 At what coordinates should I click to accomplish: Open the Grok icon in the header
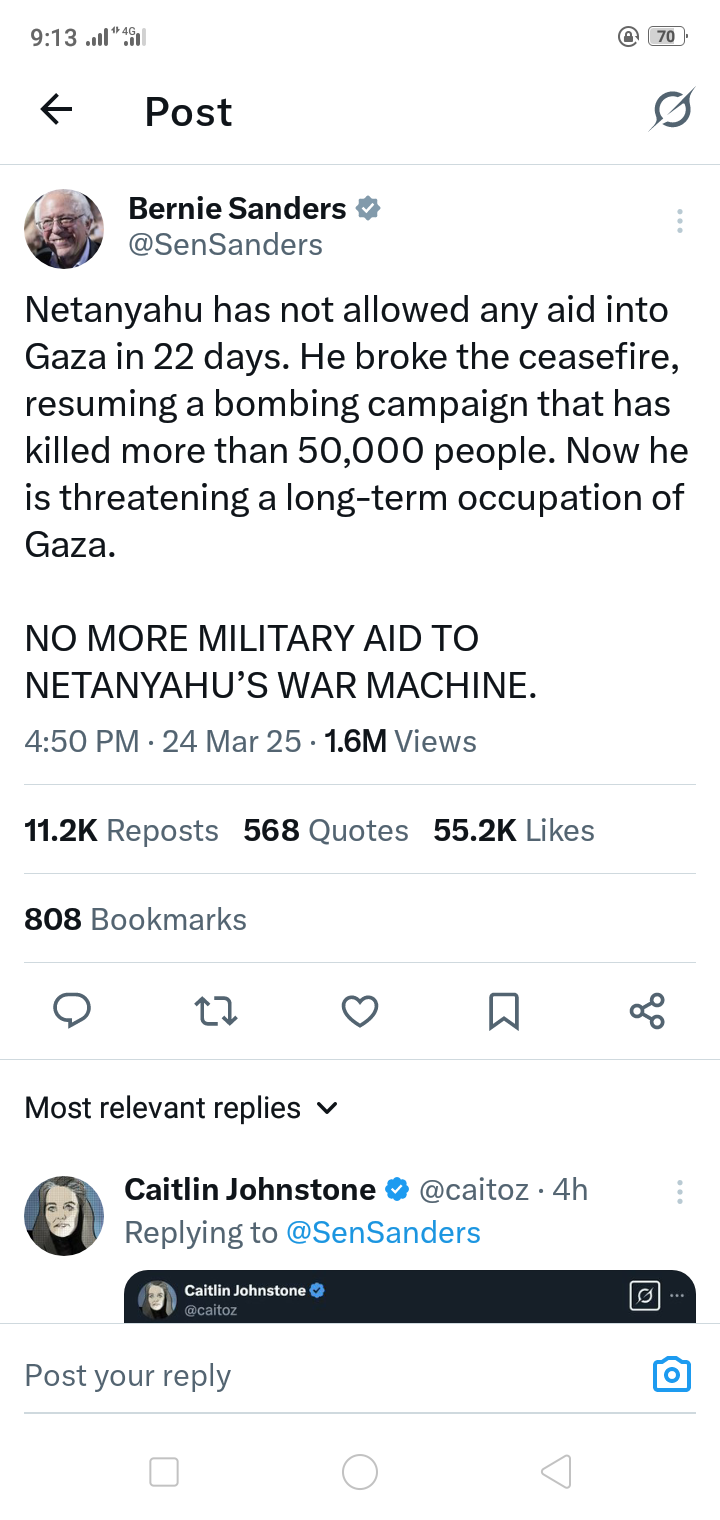[x=670, y=110]
